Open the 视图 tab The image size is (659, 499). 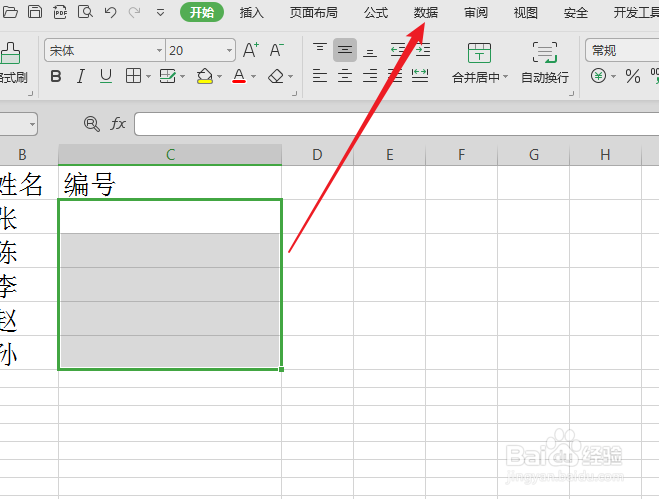point(525,13)
